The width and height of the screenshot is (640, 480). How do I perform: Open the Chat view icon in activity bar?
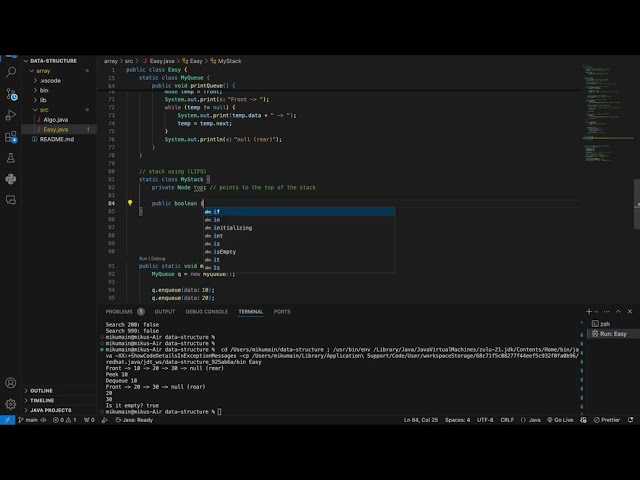[x=11, y=200]
